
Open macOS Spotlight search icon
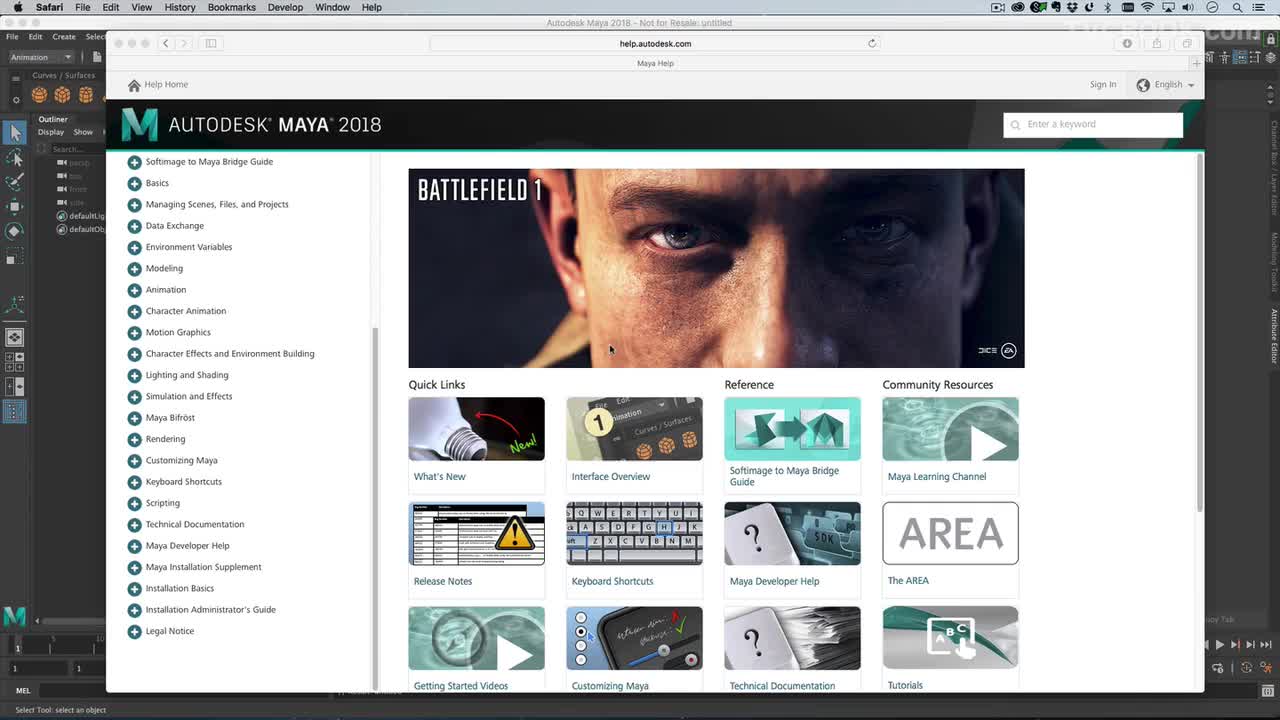pyautogui.click(x=1237, y=7)
